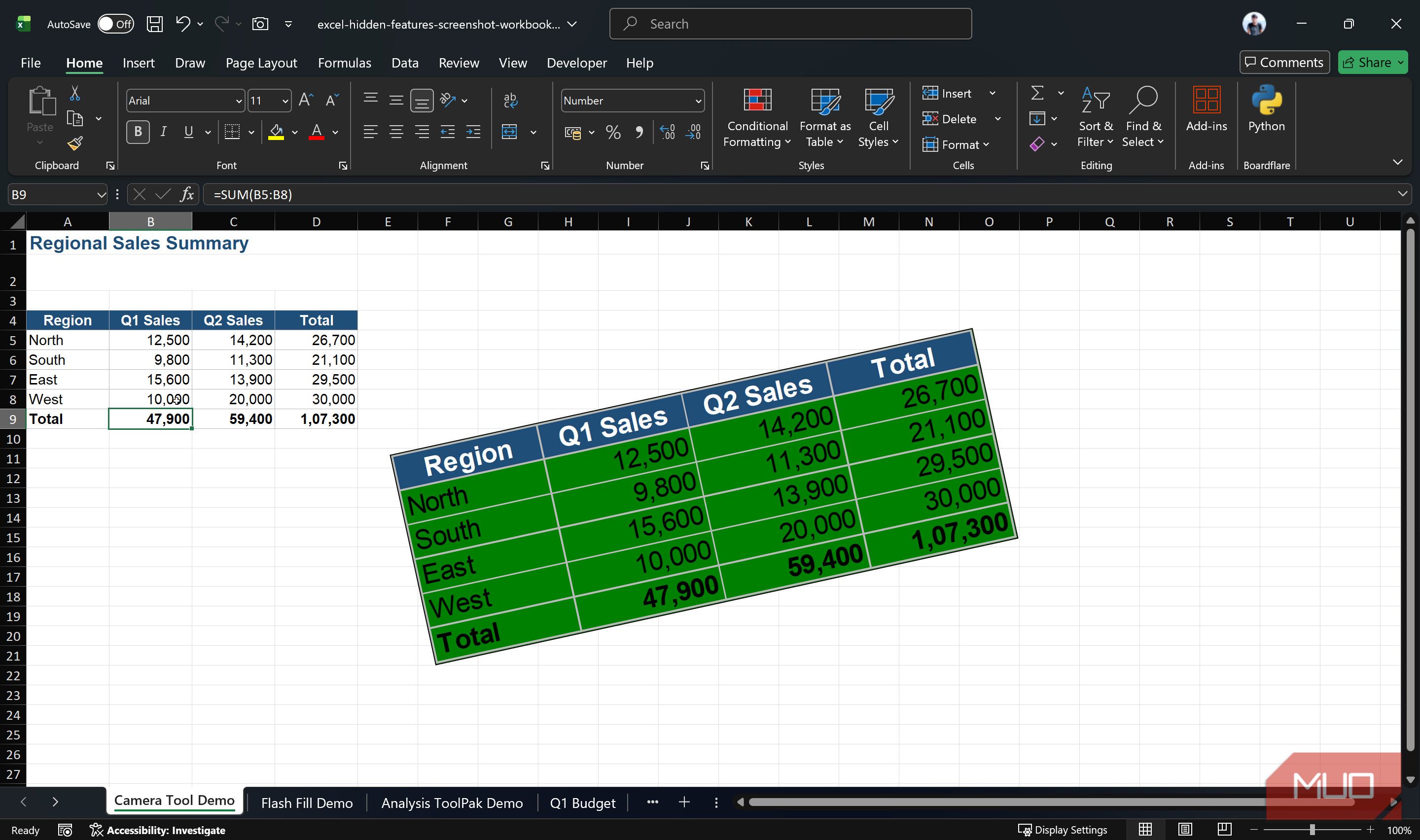This screenshot has width=1420, height=840.
Task: Expand the Name Box dropdown for B9
Action: pyautogui.click(x=101, y=195)
